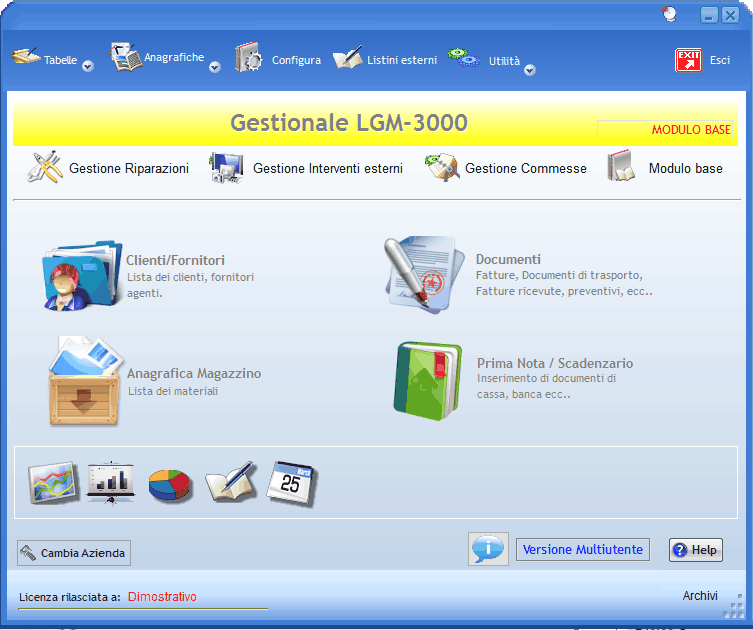The image size is (753, 630).
Task: Close the application window
Action: (730, 15)
